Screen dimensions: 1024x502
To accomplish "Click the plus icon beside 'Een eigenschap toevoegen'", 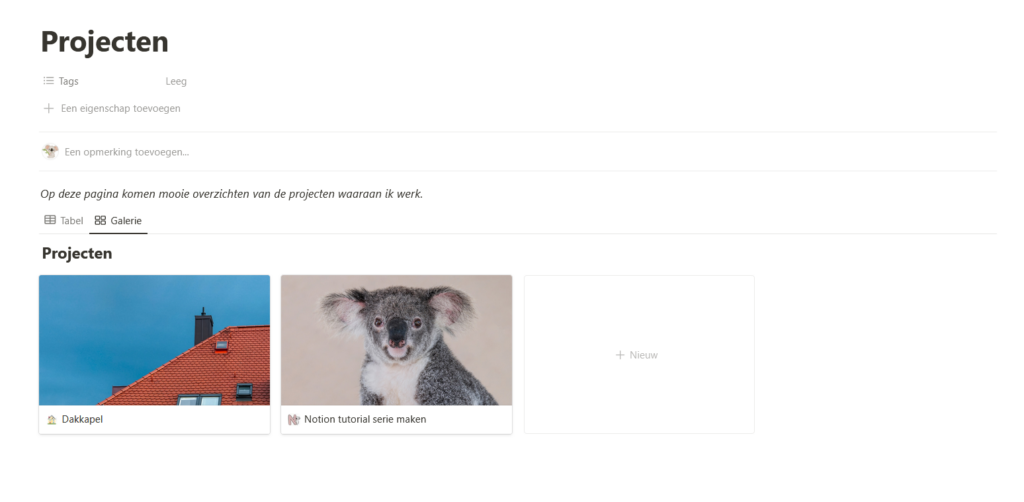I will [x=48, y=108].
